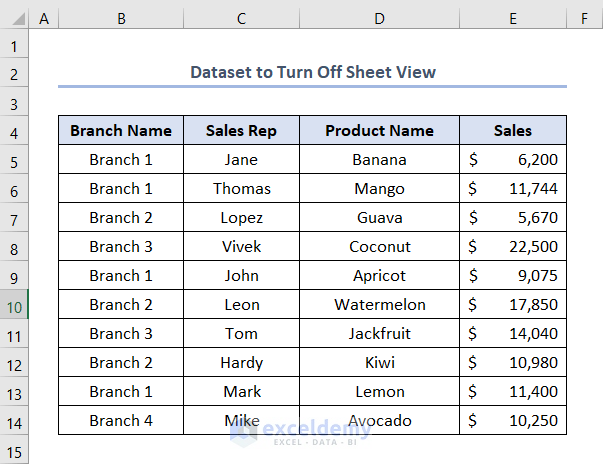Click the Branch Name header cell
This screenshot has height=464, width=603.
point(121,130)
